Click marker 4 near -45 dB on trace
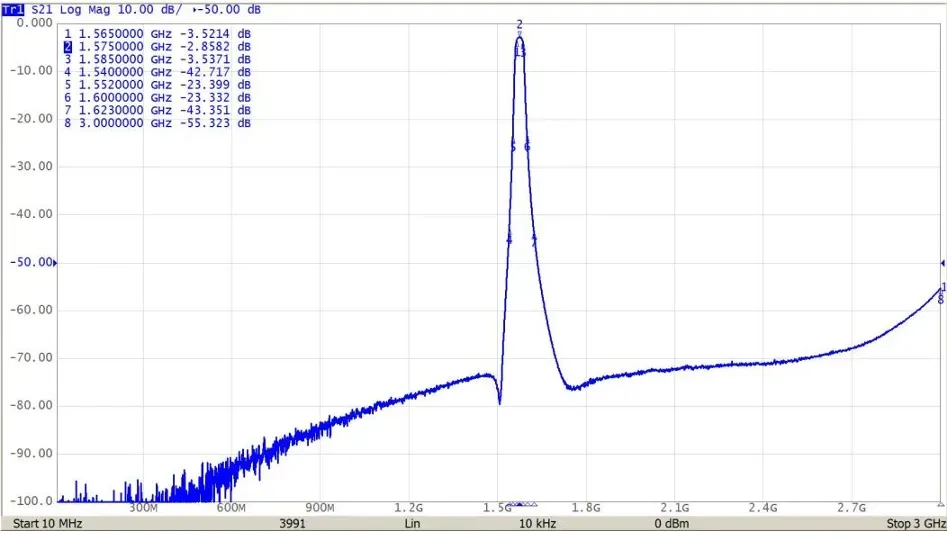Screen dimensions: 947x535 click(x=509, y=239)
